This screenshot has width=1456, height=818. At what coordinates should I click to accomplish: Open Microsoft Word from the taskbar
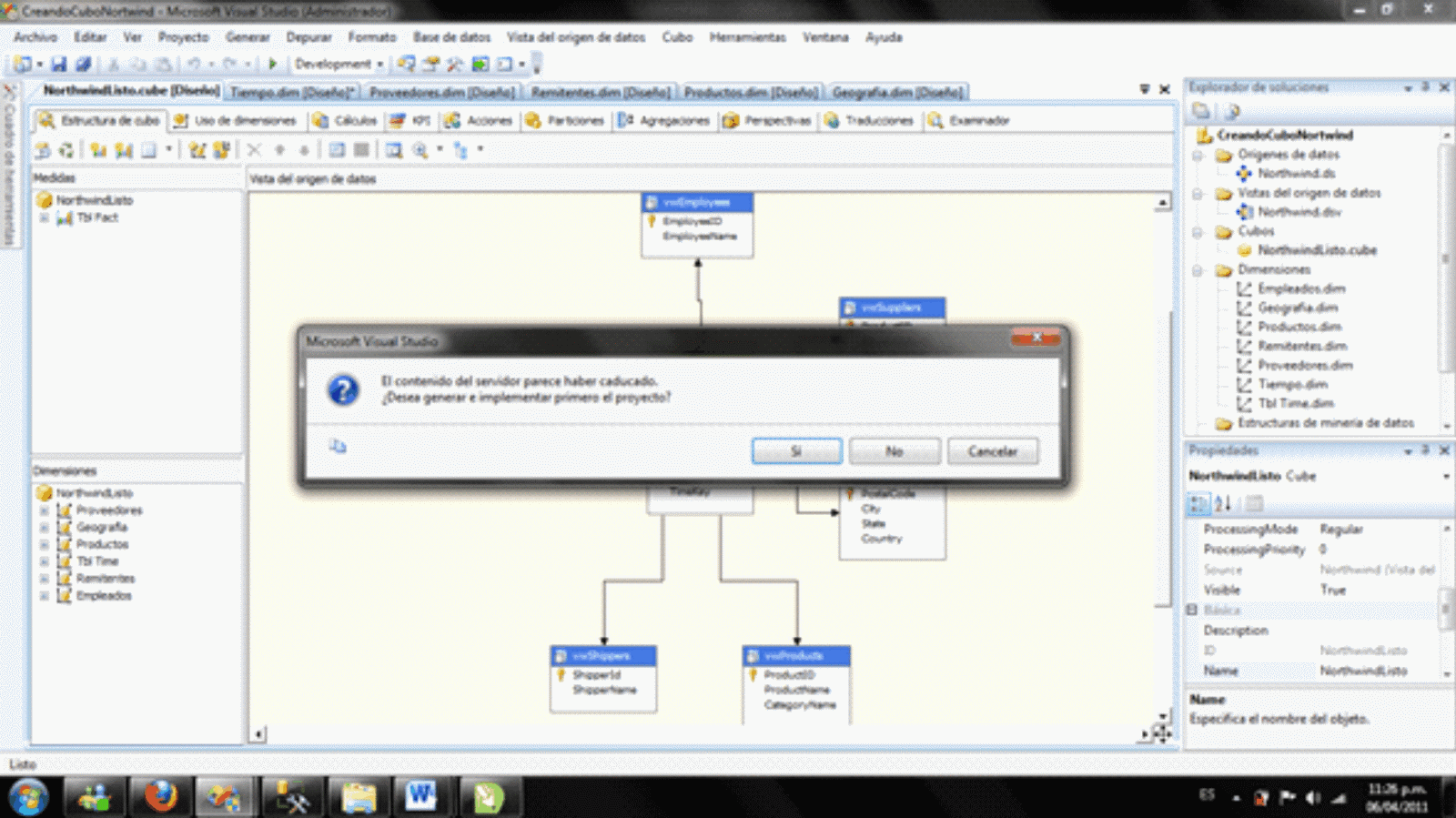click(x=420, y=797)
